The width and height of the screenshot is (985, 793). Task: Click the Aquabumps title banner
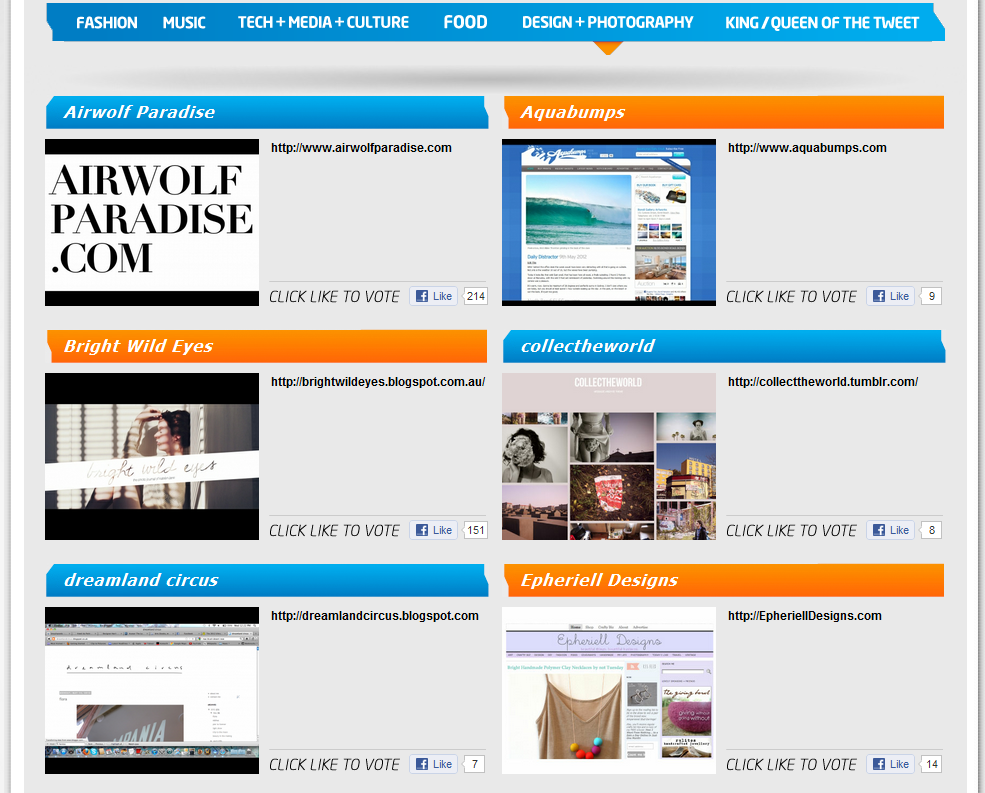[724, 112]
